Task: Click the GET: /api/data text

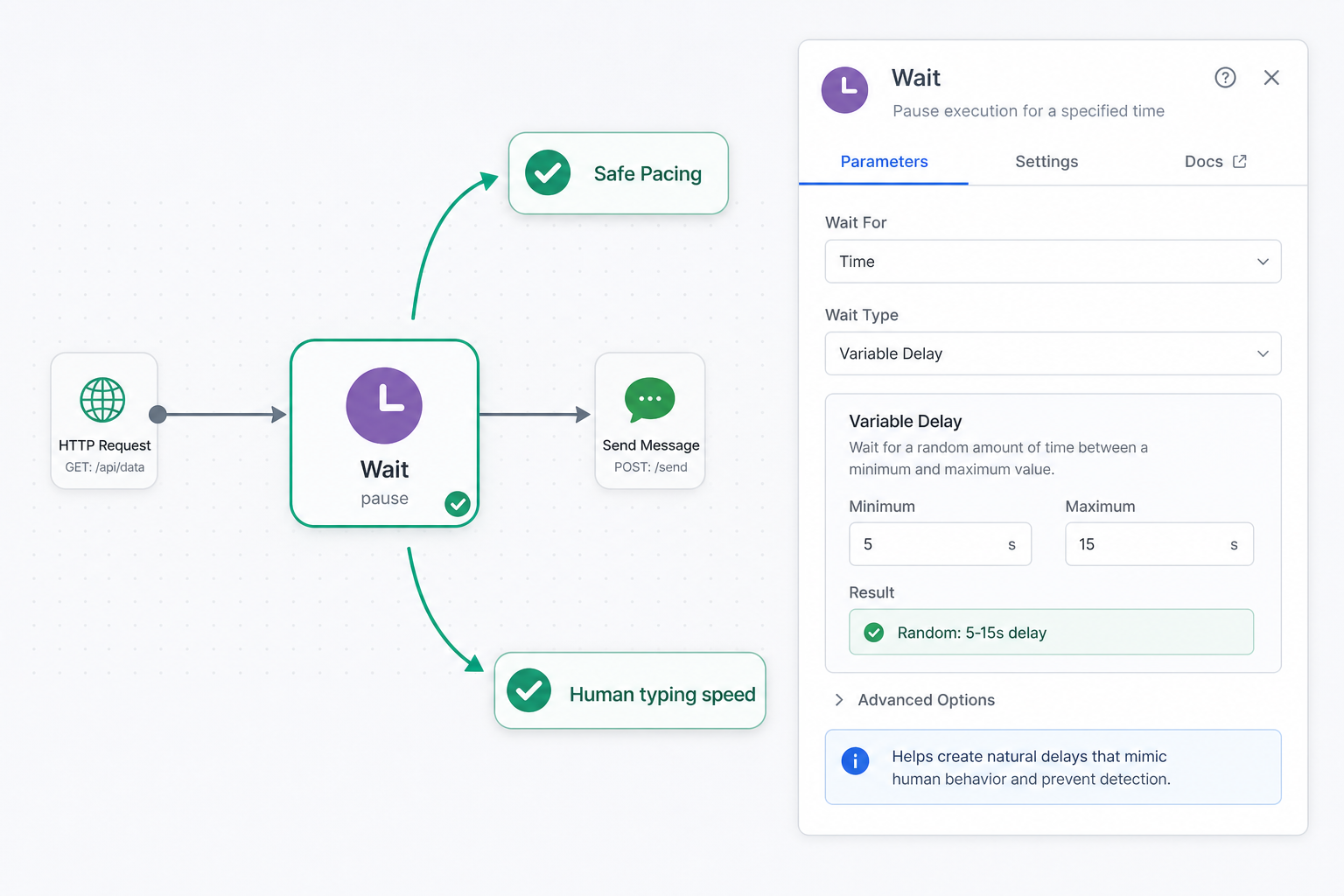Action: (104, 467)
